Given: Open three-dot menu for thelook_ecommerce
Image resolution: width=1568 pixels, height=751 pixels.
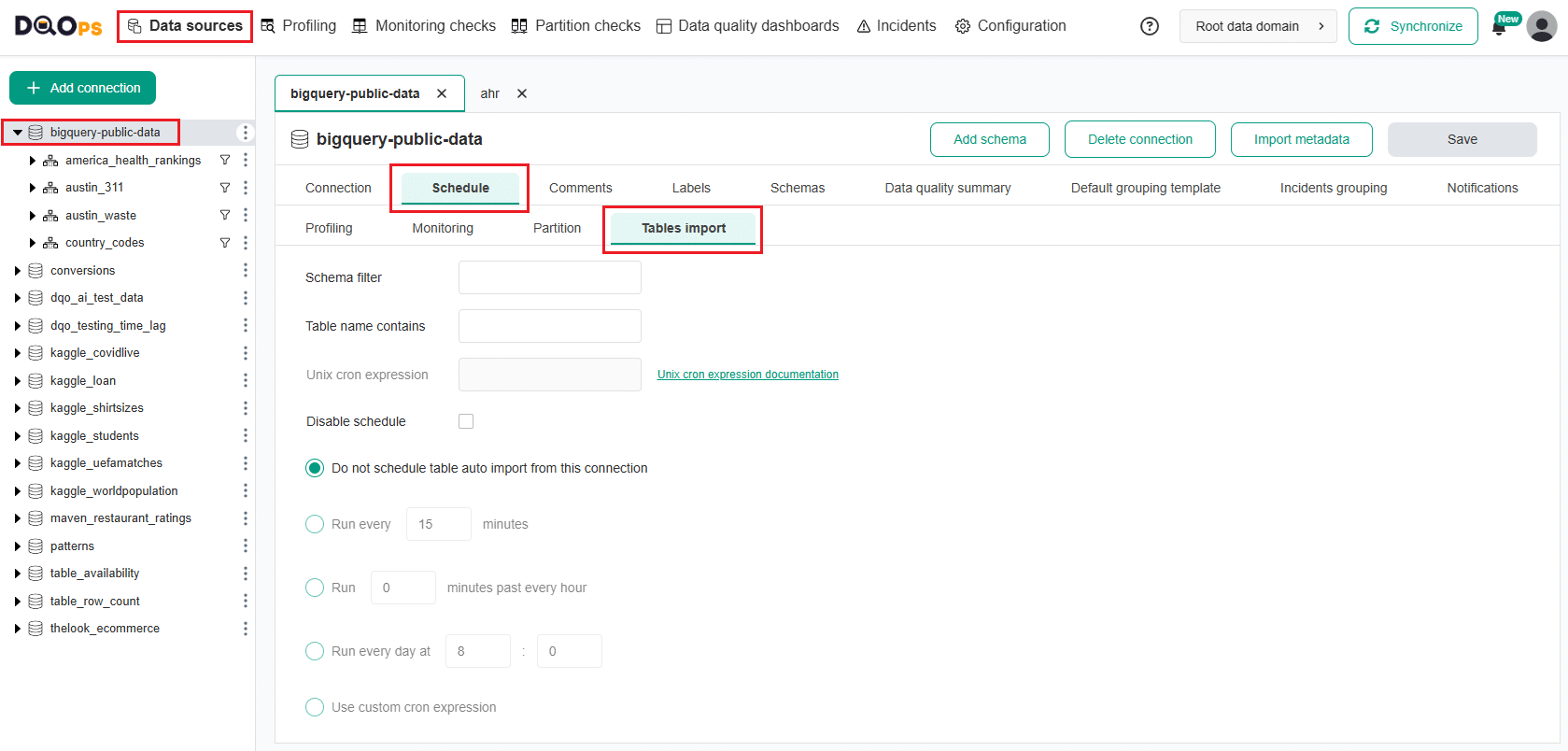Looking at the screenshot, I should pyautogui.click(x=246, y=629).
